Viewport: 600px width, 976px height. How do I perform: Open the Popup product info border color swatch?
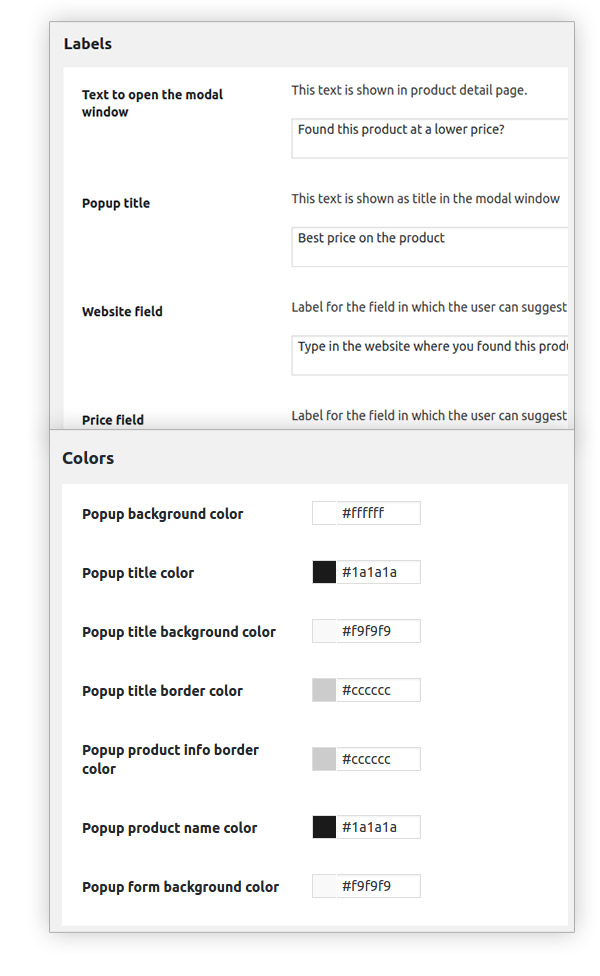[x=324, y=759]
